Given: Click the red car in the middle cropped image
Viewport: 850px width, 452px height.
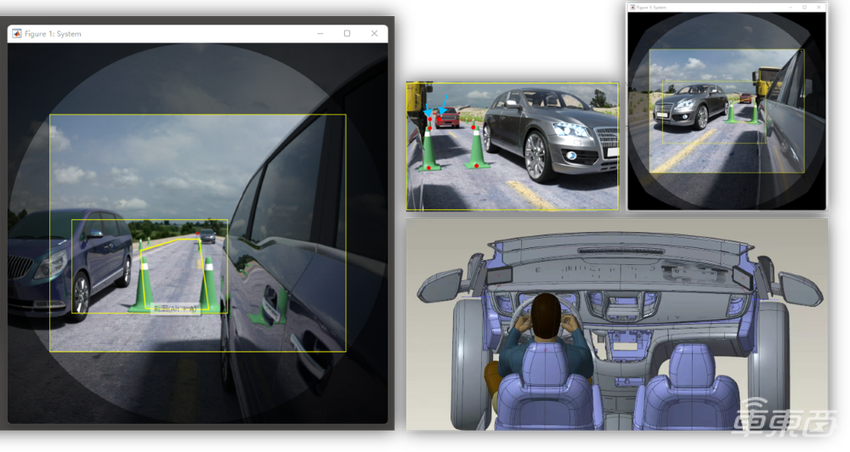Looking at the screenshot, I should 448,117.
